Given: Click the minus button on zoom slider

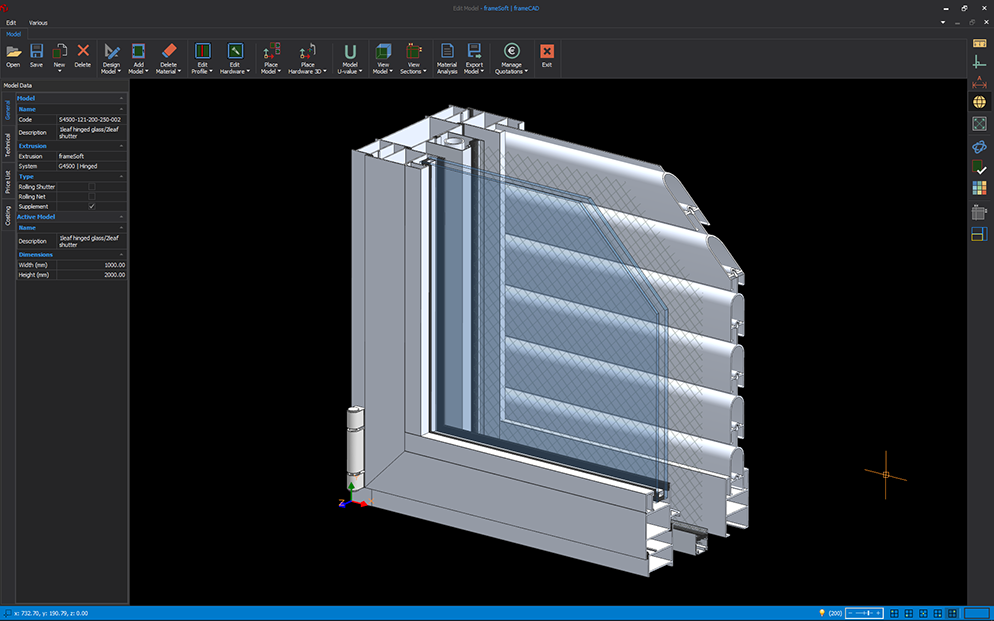Looking at the screenshot, I should 851,613.
